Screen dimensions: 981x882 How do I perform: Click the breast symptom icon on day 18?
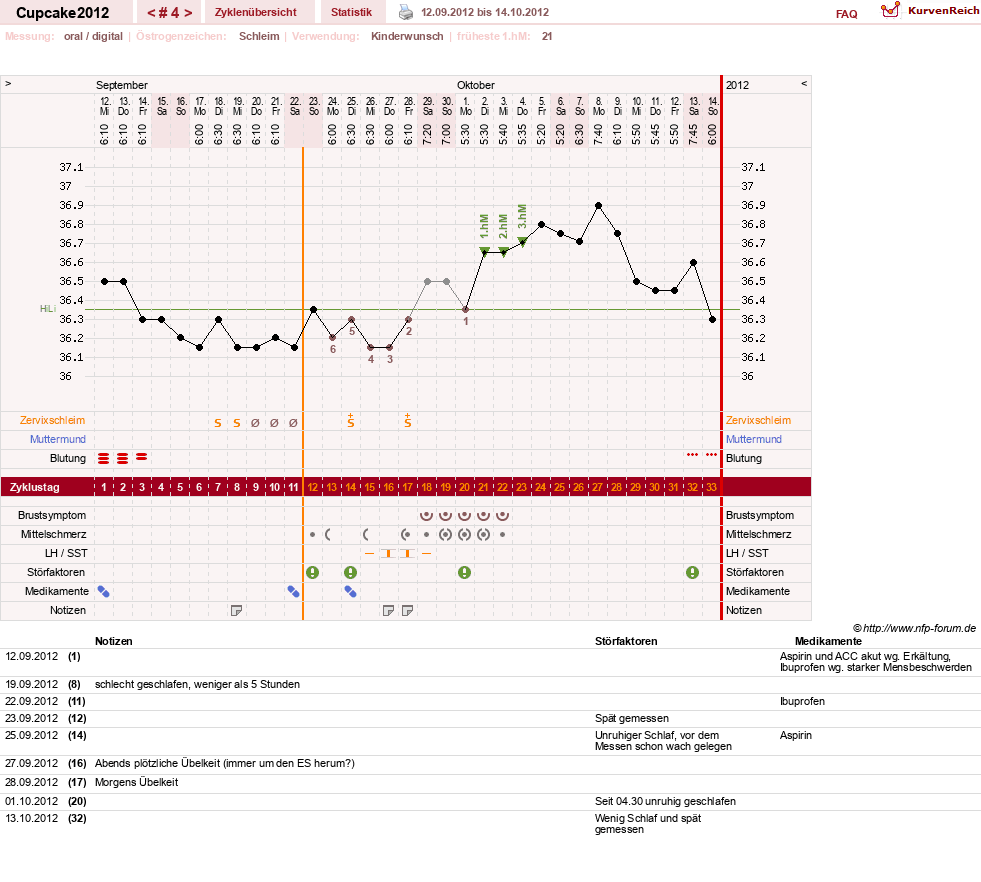(426, 515)
